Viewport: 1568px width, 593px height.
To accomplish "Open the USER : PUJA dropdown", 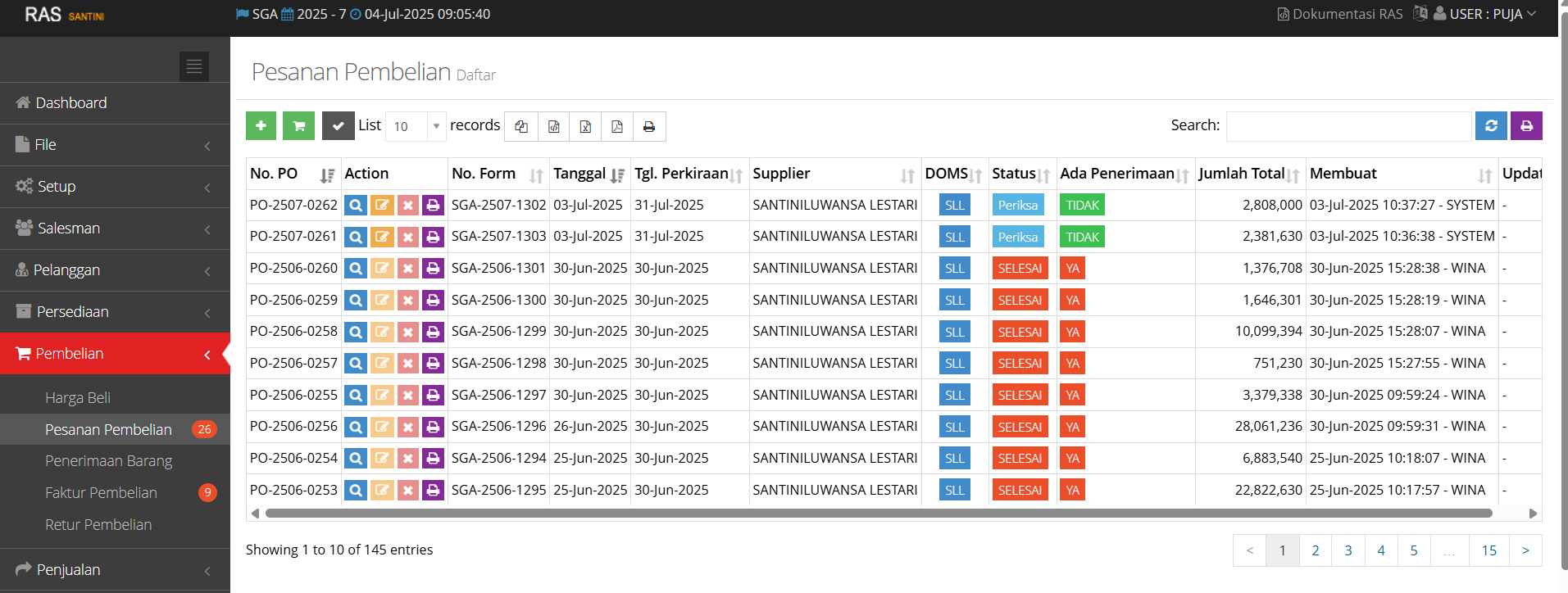I will pos(1484,14).
